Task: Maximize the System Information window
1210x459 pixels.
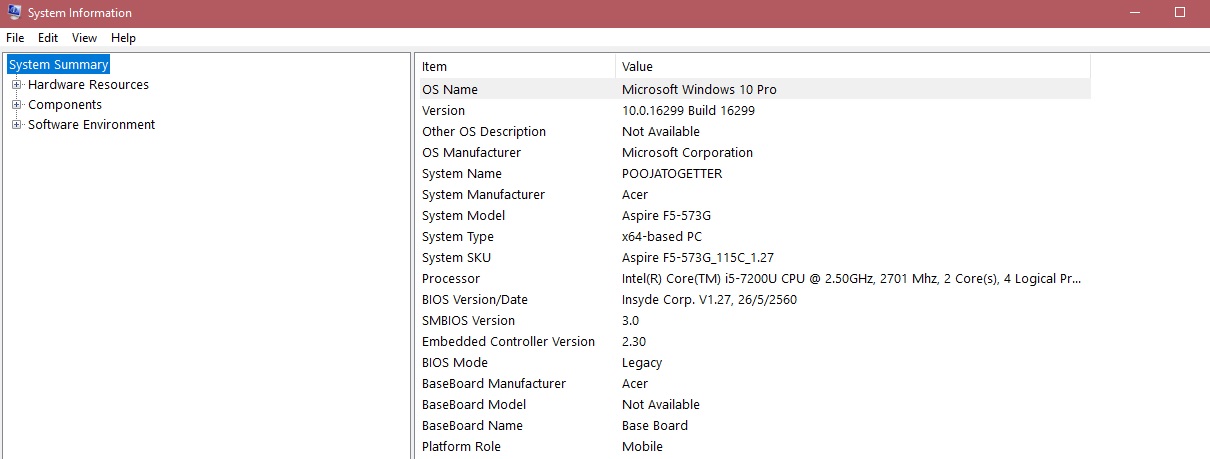Action: click(x=1180, y=12)
